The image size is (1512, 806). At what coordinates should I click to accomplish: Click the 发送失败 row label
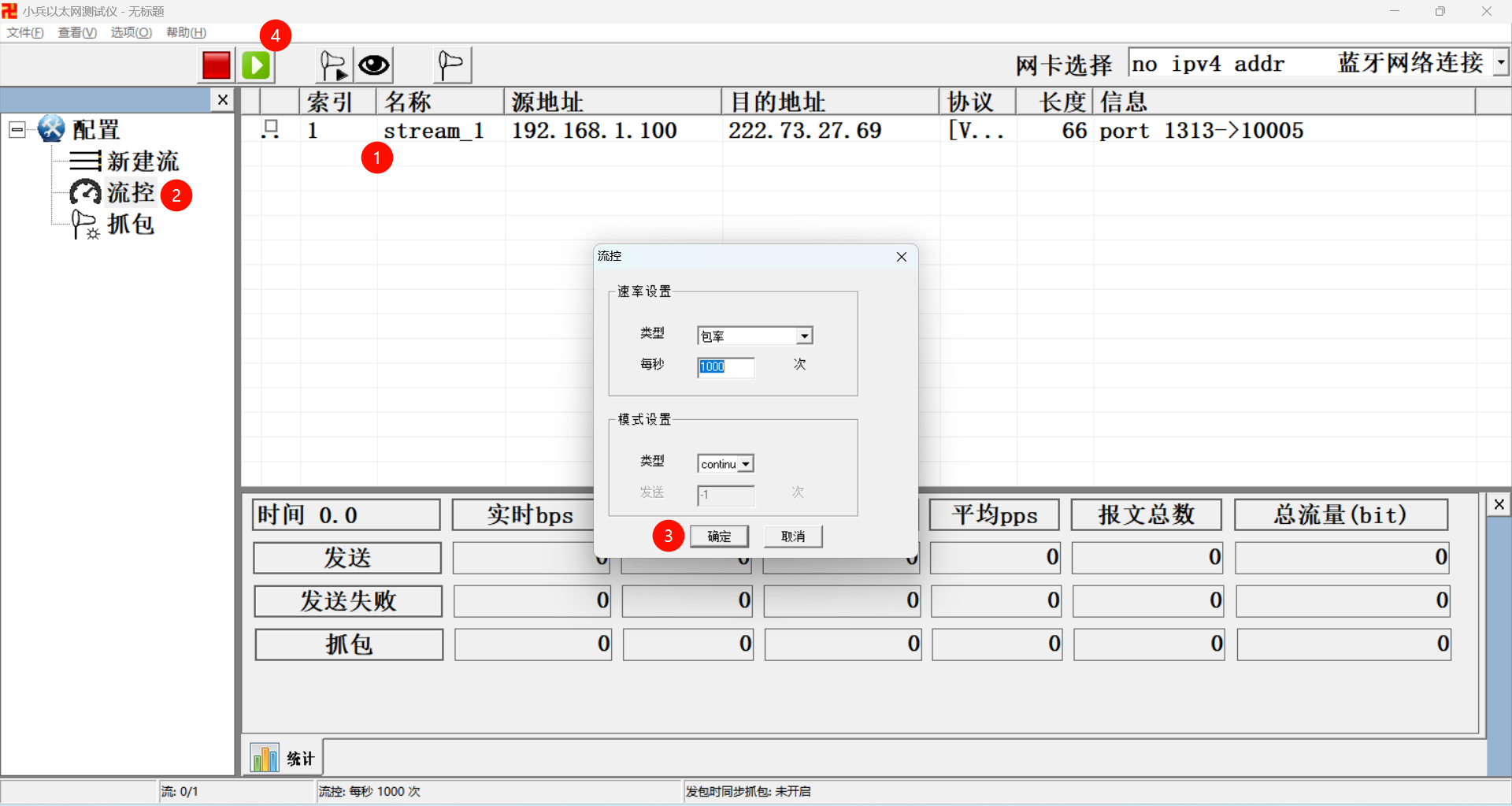[348, 601]
